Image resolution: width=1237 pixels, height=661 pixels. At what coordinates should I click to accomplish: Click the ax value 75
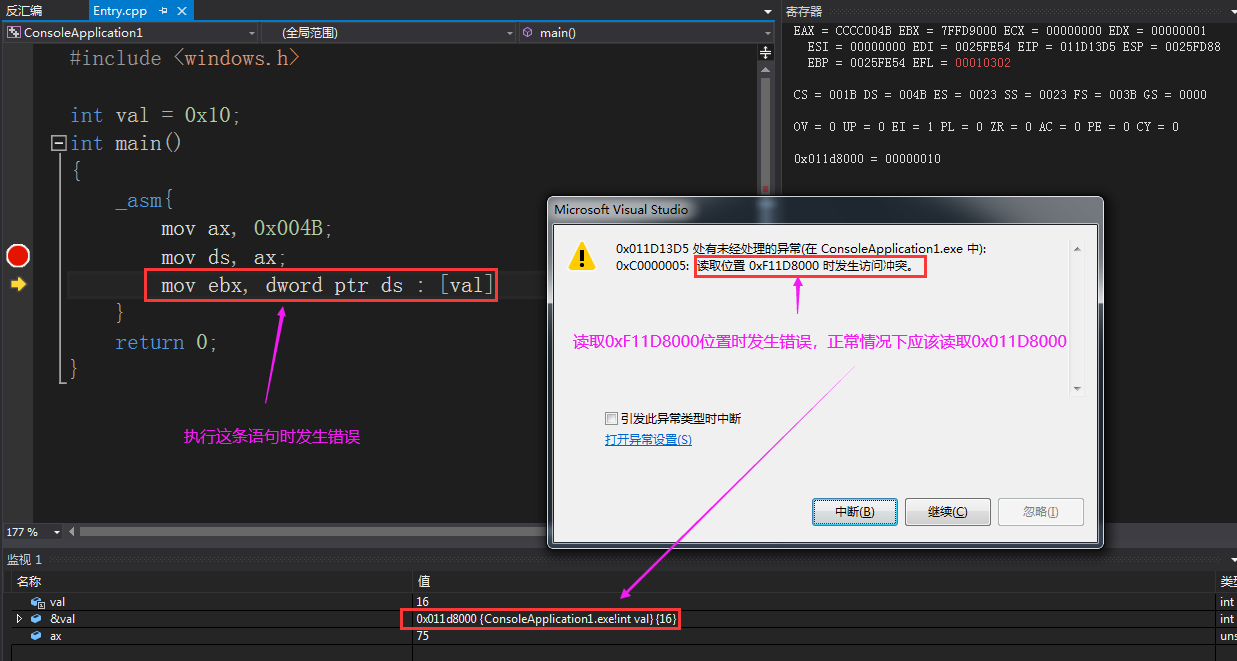pos(423,636)
